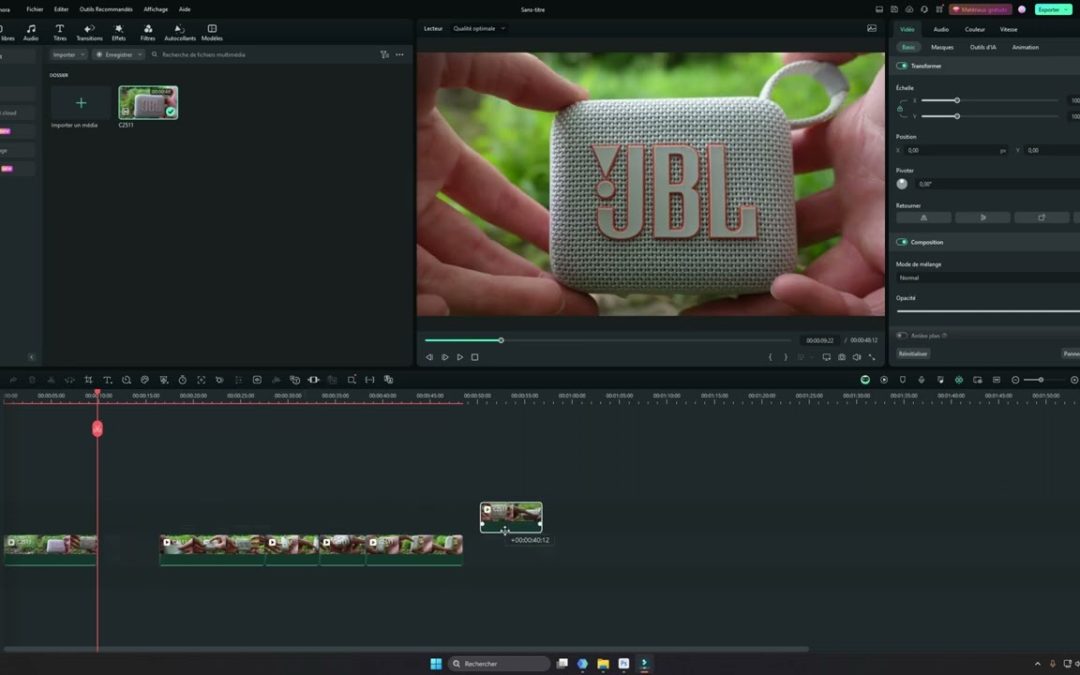Set mark-in point with left brace icon
Screen dimensions: 1080x675
[x=770, y=357]
